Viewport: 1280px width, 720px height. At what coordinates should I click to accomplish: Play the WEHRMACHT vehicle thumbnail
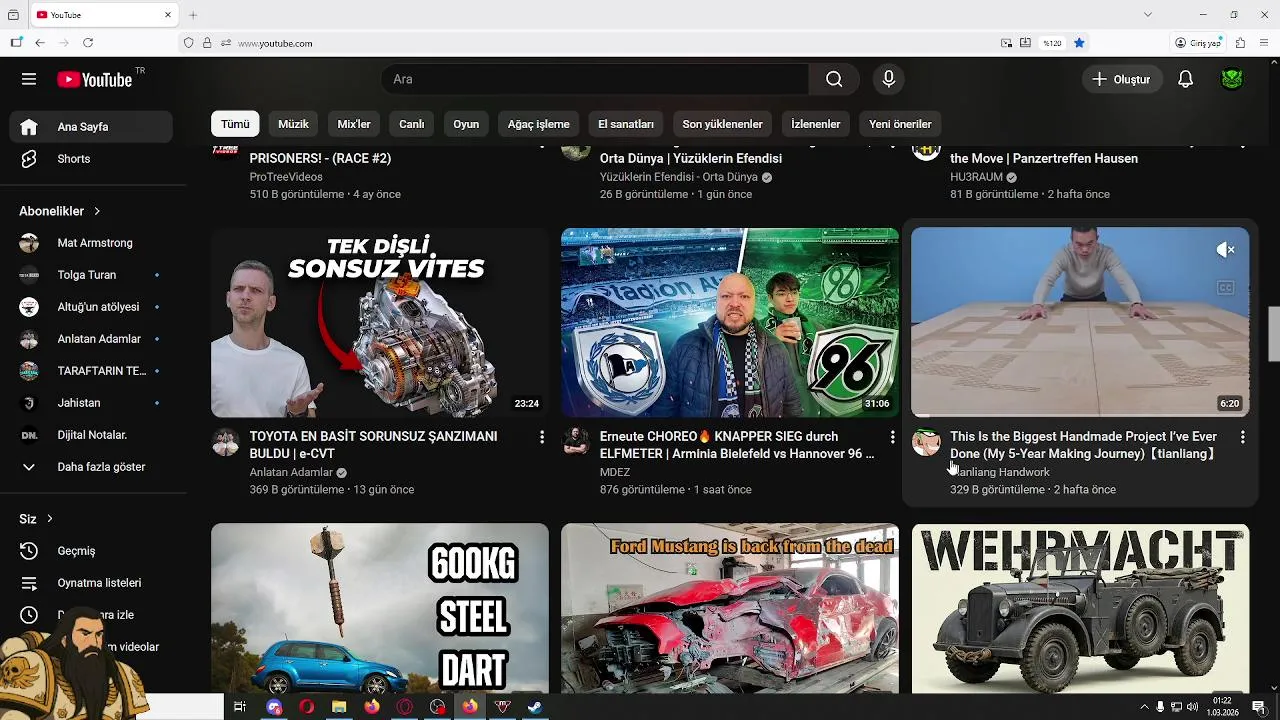(x=1080, y=608)
